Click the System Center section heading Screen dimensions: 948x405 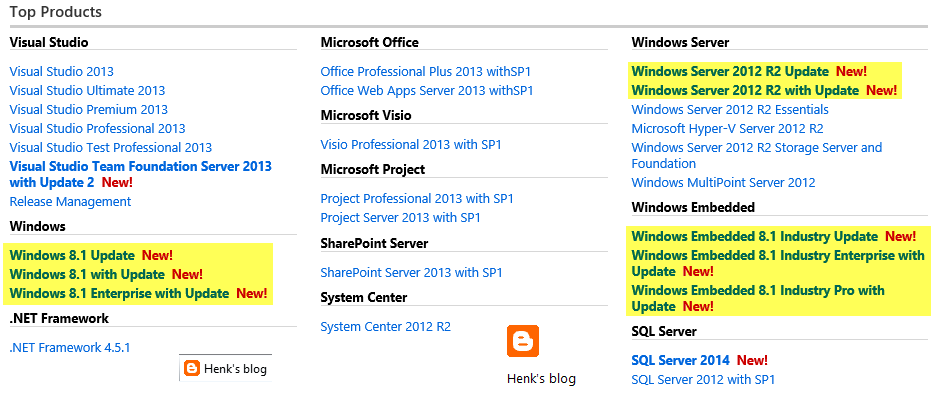coord(363,297)
